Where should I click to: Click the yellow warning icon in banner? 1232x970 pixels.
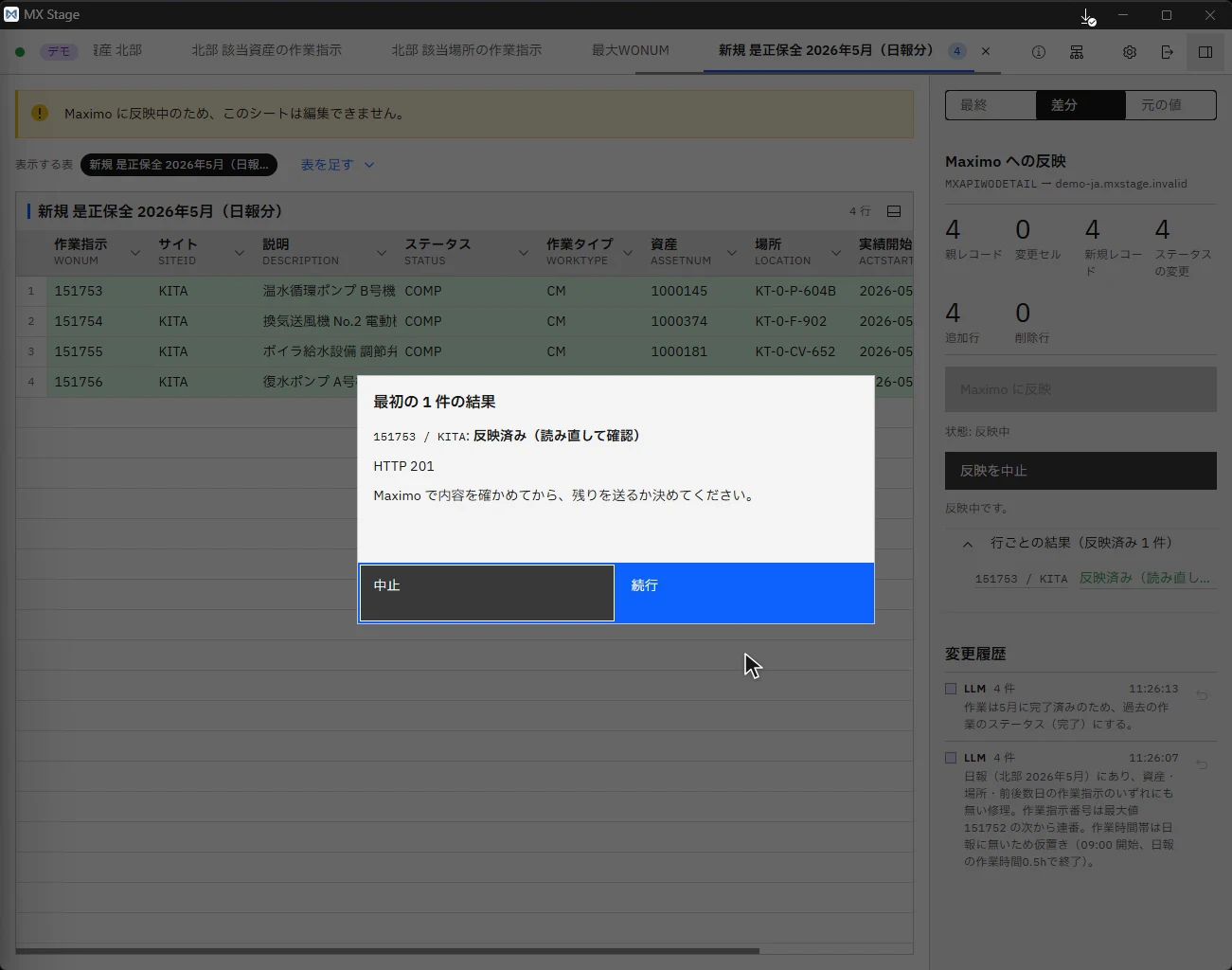[40, 113]
